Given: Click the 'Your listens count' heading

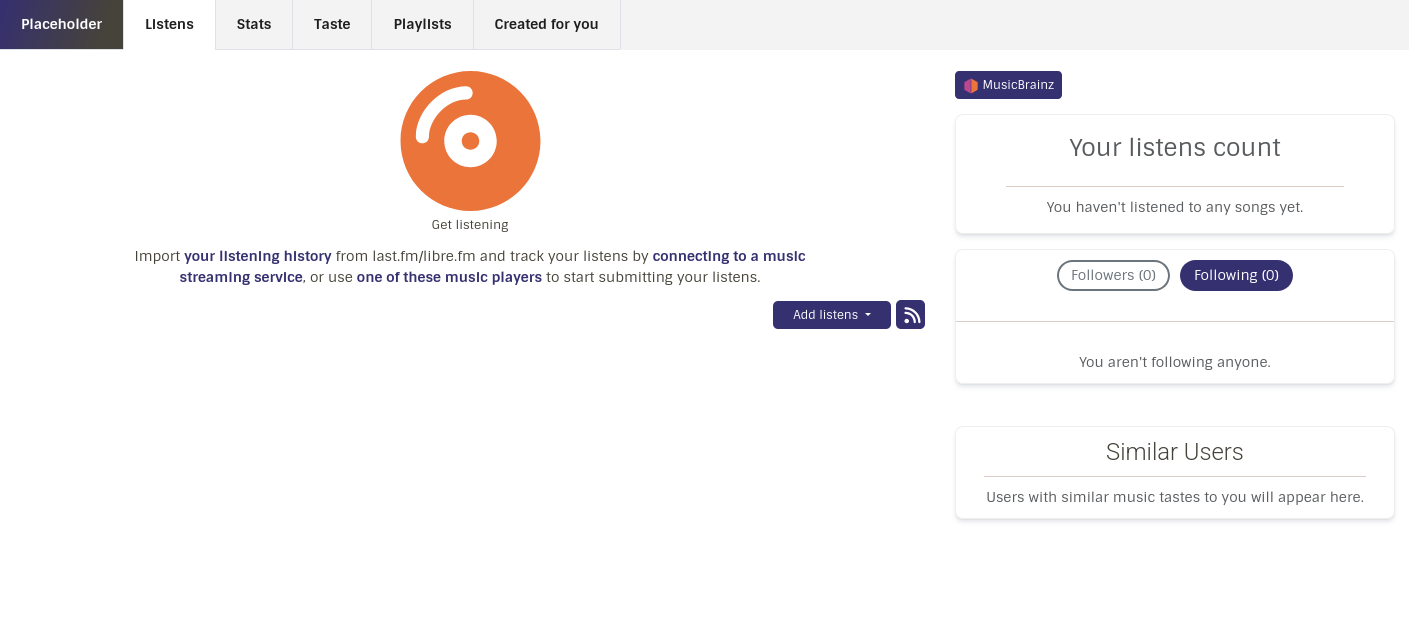Looking at the screenshot, I should click(x=1175, y=147).
